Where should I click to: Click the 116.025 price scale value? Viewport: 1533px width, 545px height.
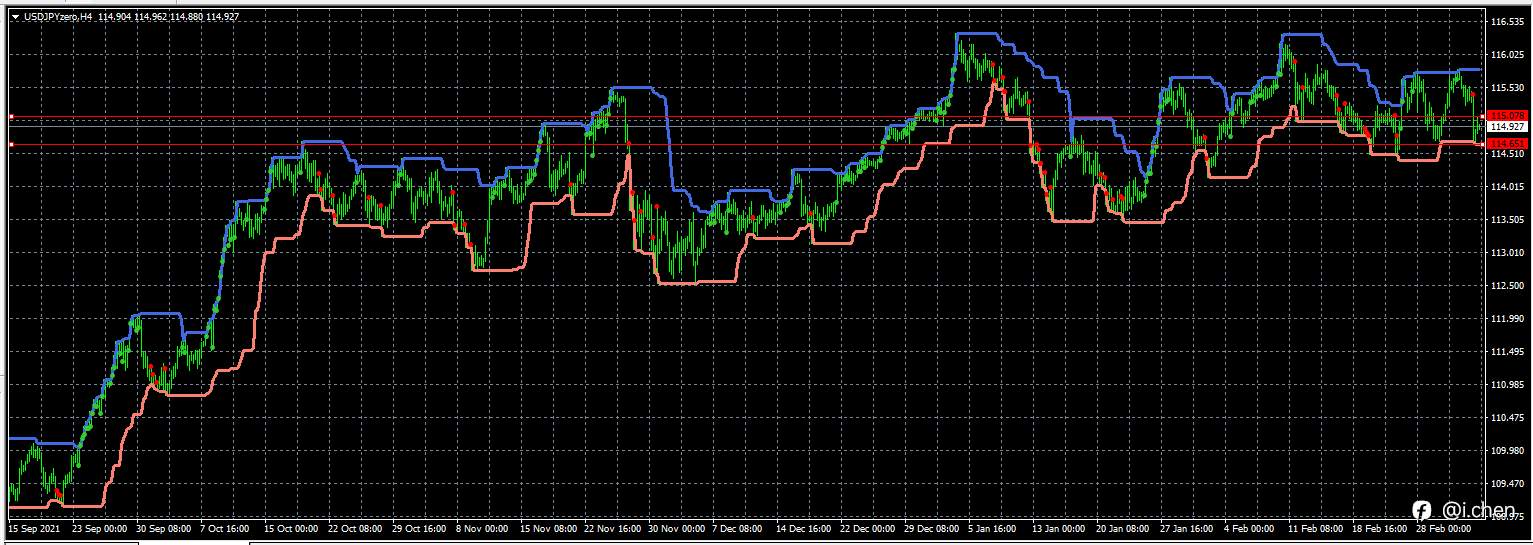[1506, 54]
